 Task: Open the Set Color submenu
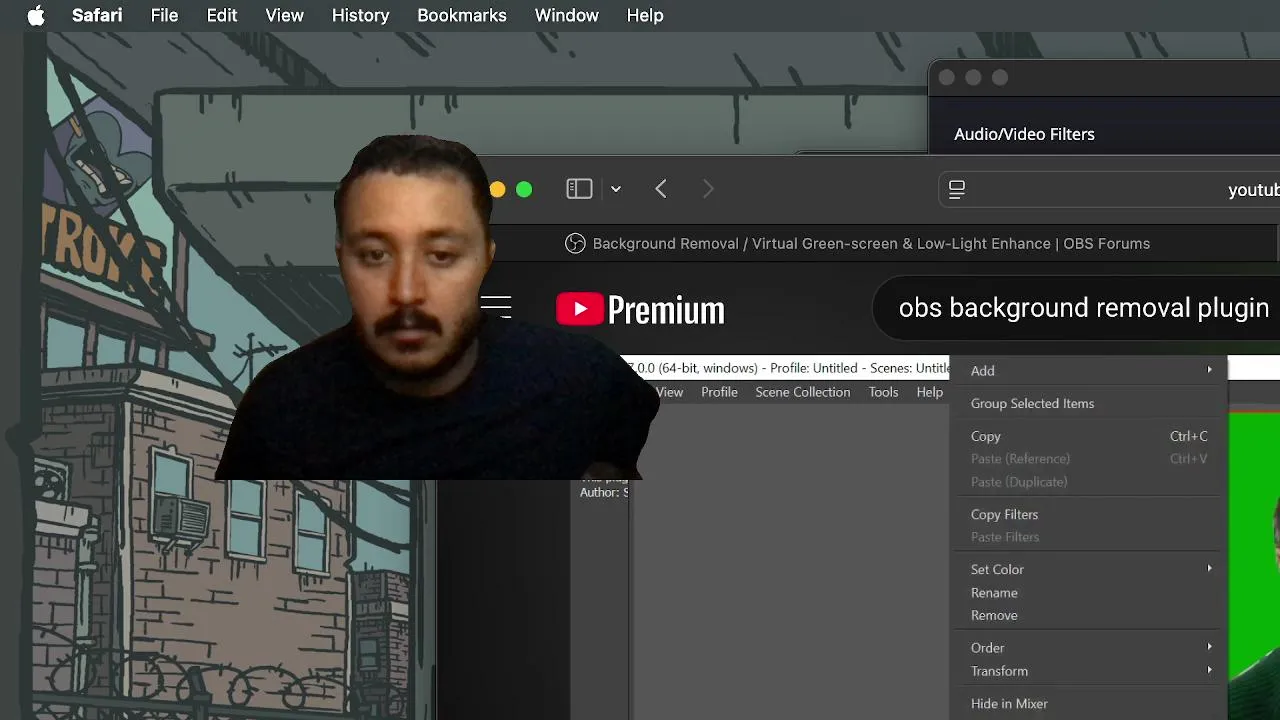tap(1088, 569)
